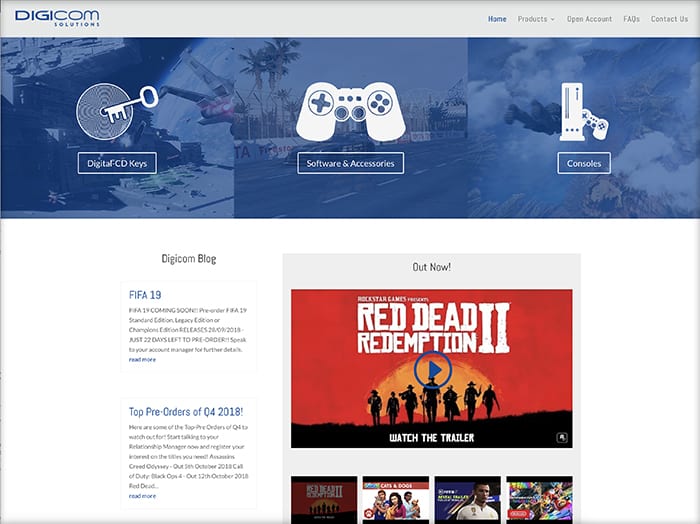Click the Digicom Solutions logo
Screen dimensions: 700x524
[x=57, y=18]
